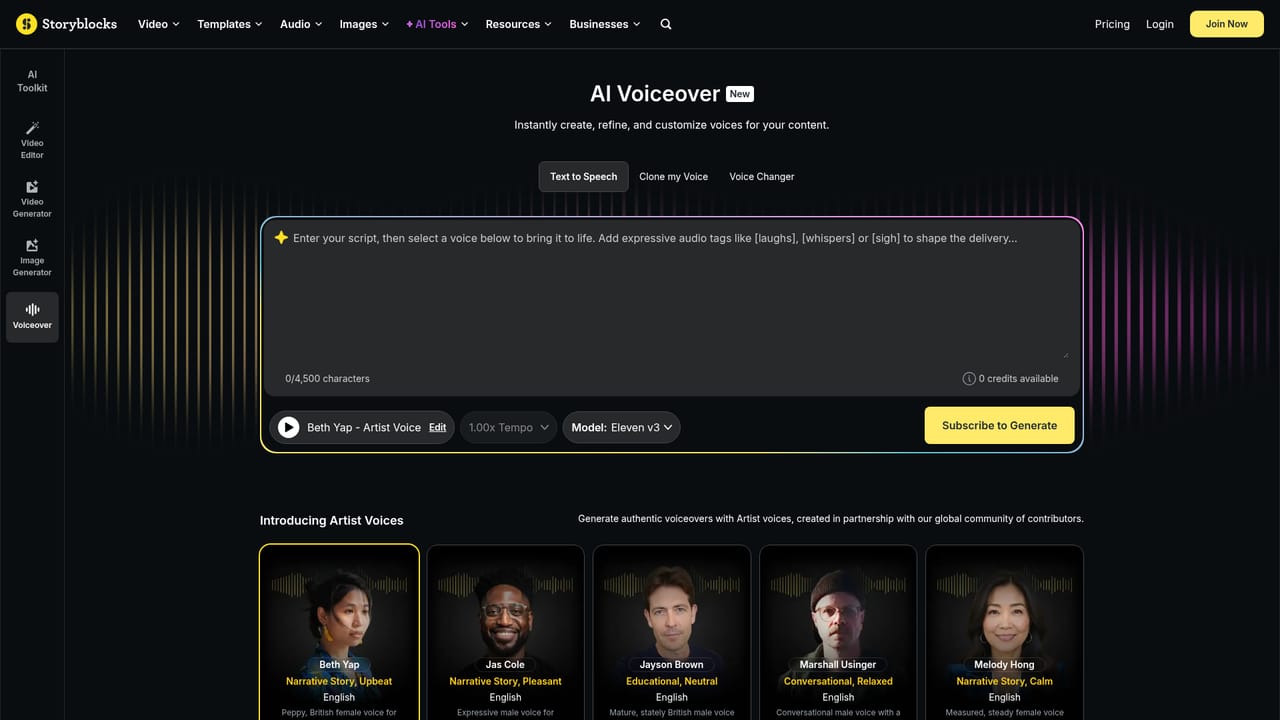
Task: Expand the Images menu
Action: coord(364,24)
